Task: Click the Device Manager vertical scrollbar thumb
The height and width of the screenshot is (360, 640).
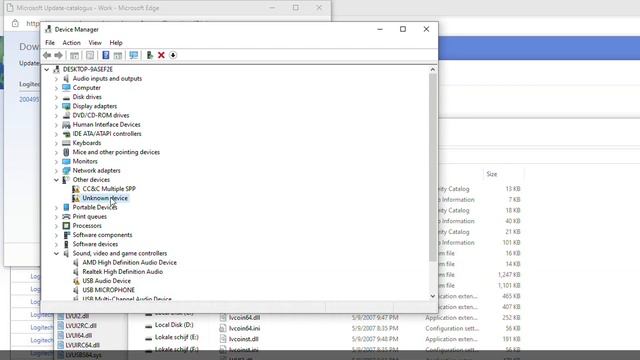Action: (433, 167)
